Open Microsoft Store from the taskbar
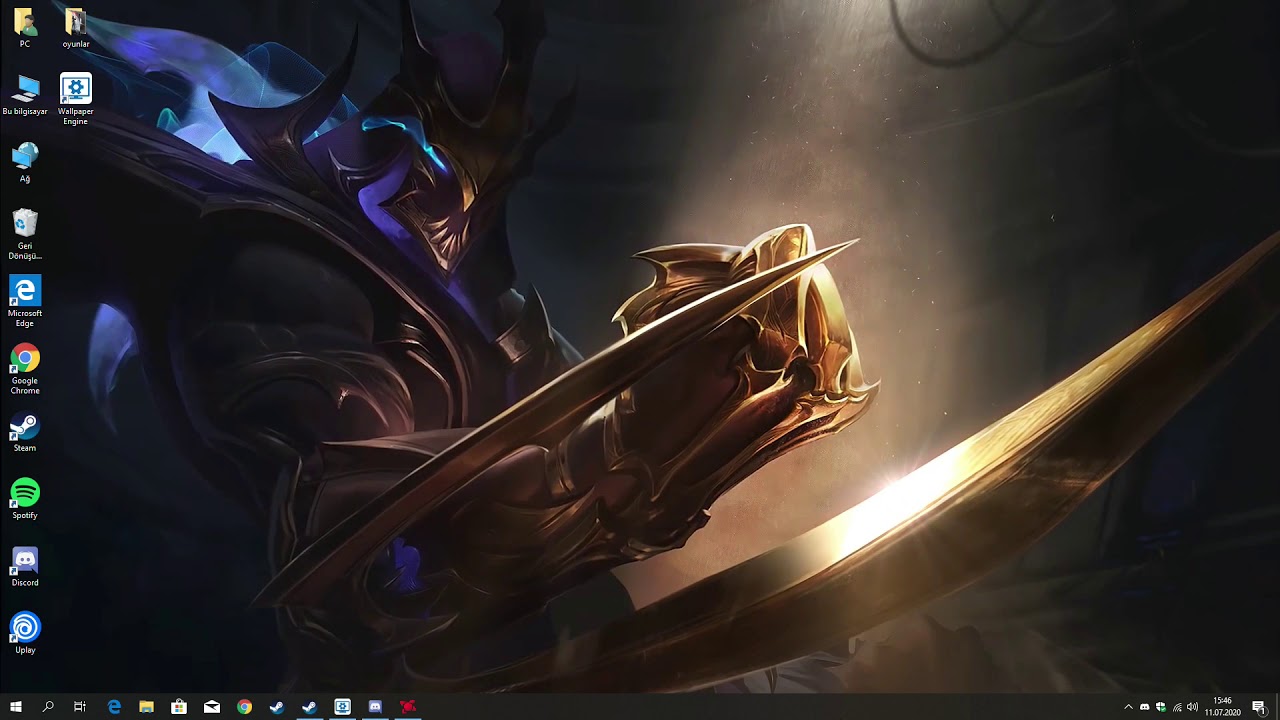 (x=179, y=707)
